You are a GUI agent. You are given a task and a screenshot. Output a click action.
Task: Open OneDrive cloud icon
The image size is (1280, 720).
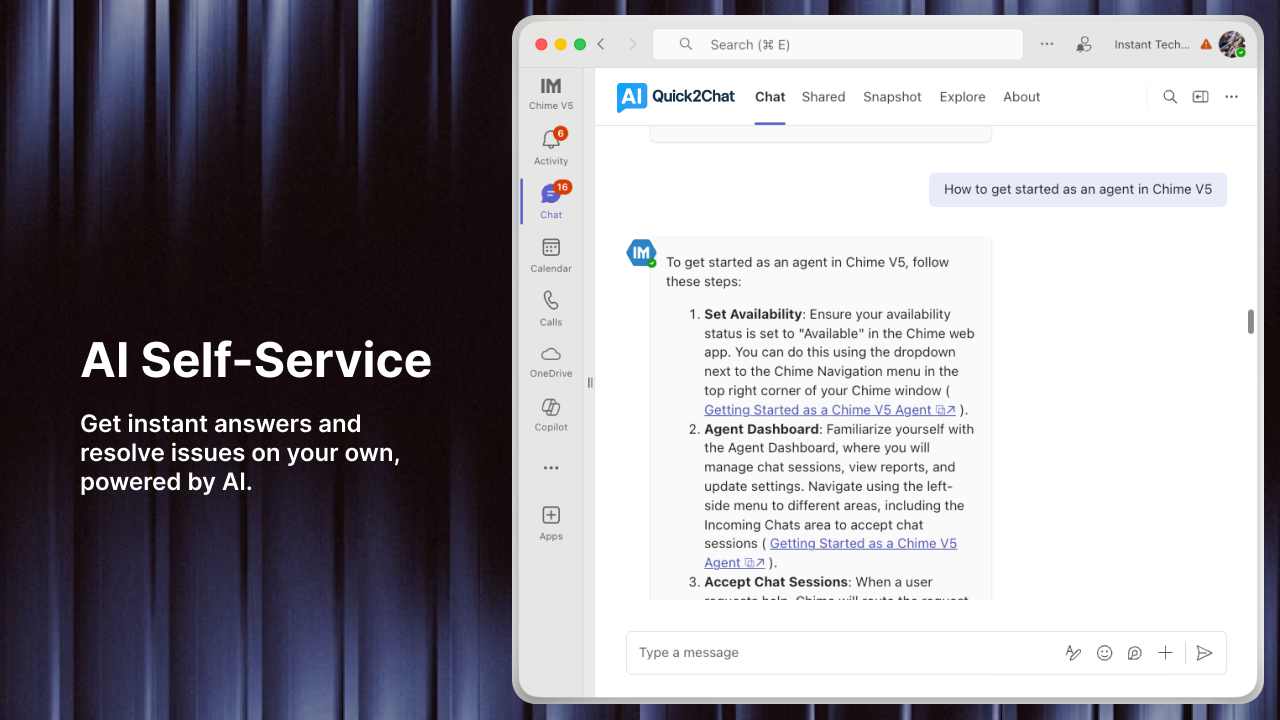pos(551,355)
